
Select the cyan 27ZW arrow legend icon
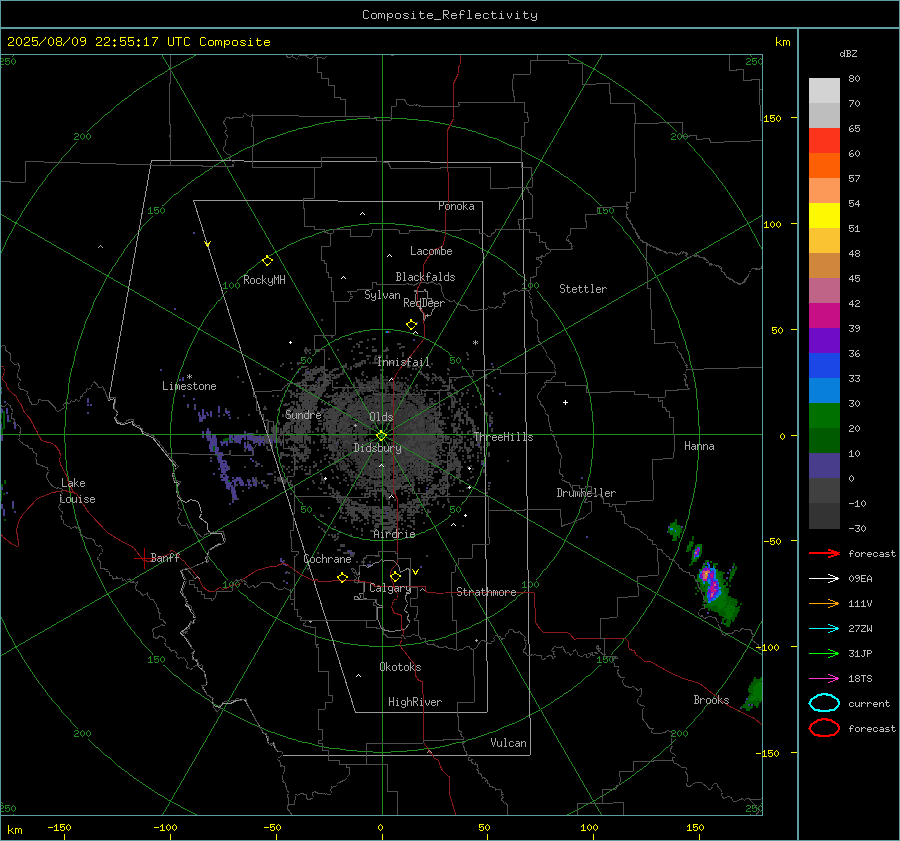click(824, 629)
